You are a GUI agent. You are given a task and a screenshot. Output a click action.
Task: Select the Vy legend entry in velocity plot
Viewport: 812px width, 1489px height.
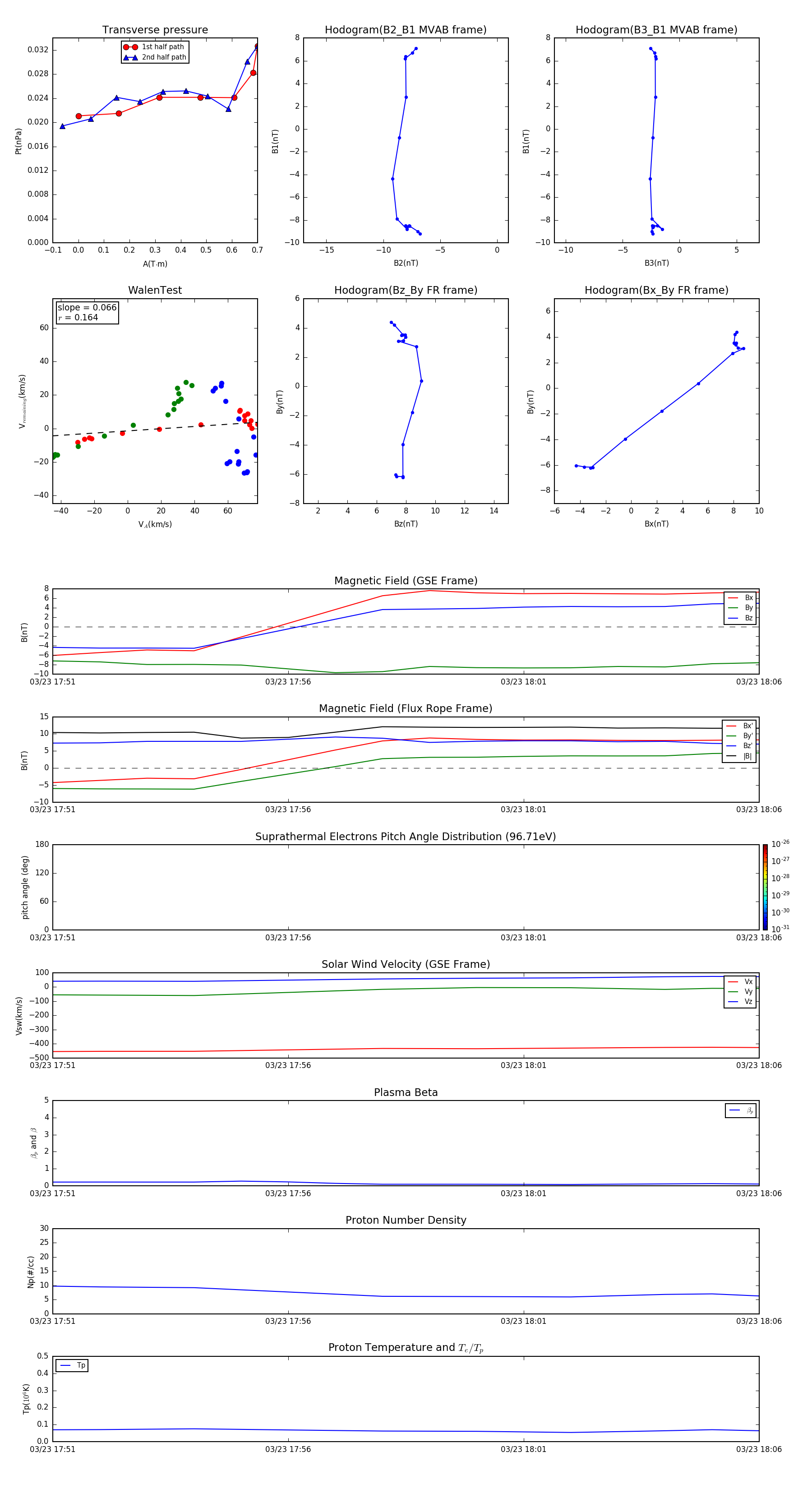coord(740,992)
